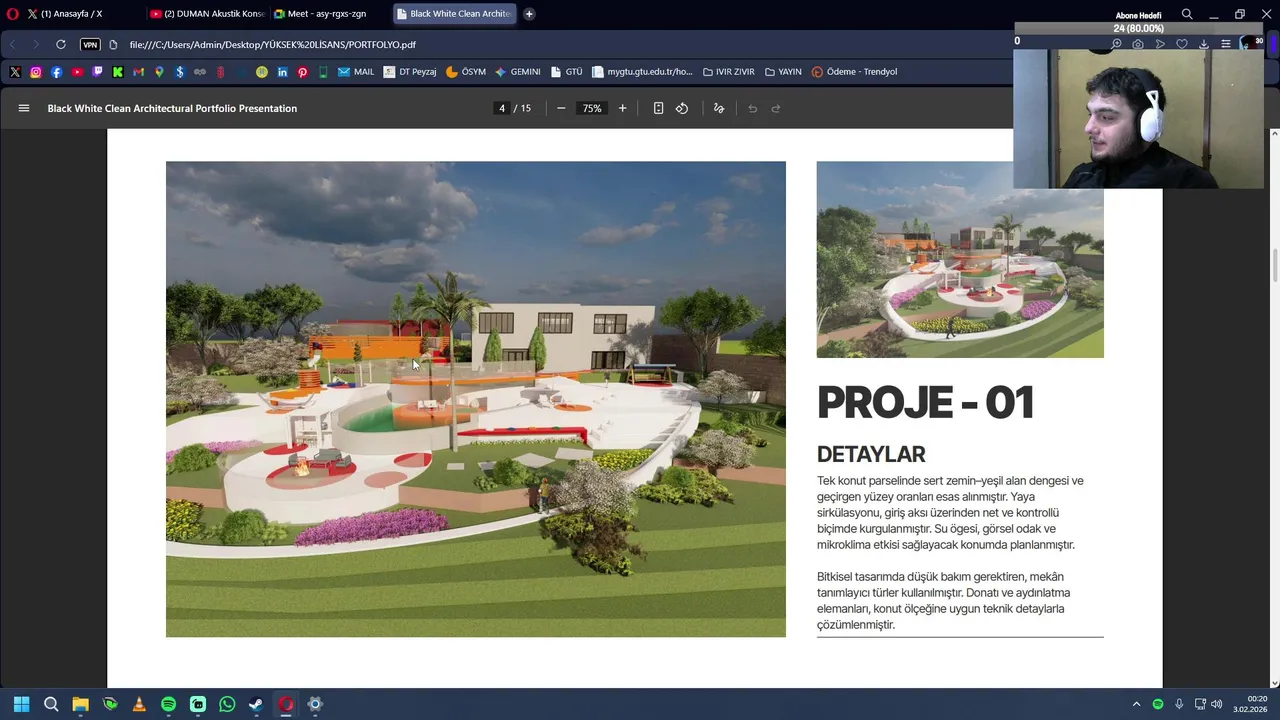Open WhatsApp from the taskbar
This screenshot has height=720, width=1280.
(227, 704)
